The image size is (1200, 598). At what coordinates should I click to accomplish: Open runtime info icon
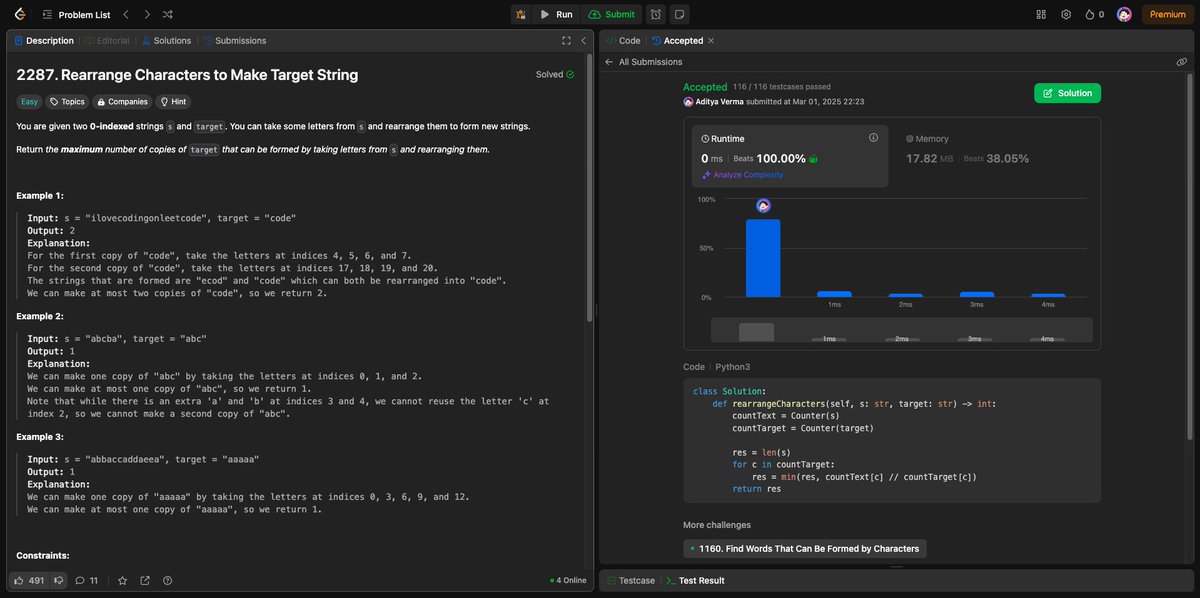click(873, 138)
